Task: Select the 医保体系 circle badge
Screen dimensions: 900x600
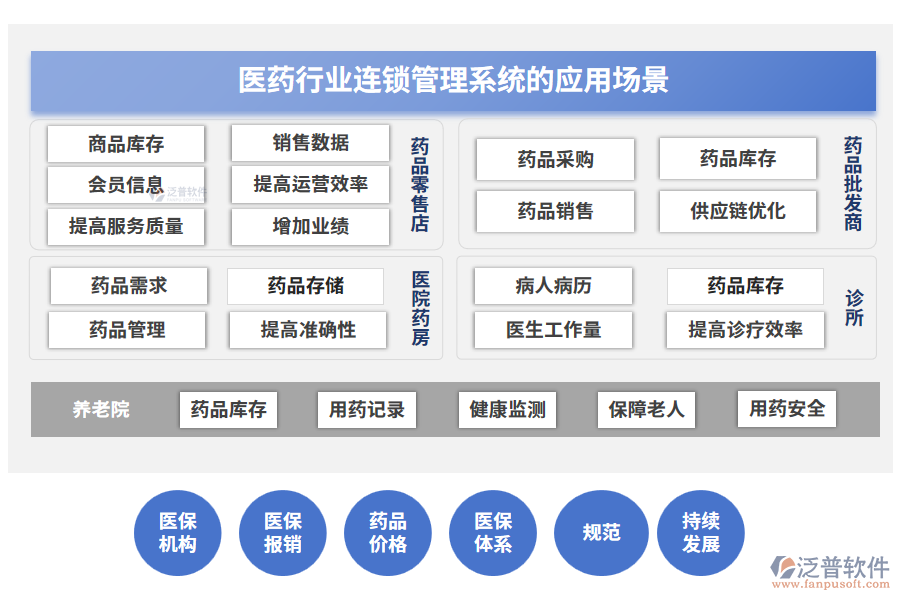Action: [492, 533]
